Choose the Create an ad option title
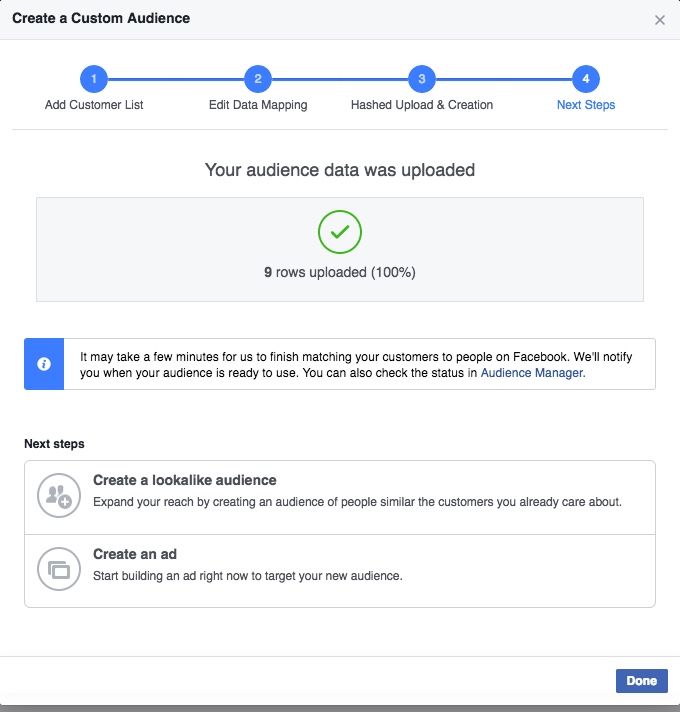Image resolution: width=680 pixels, height=712 pixels. pyautogui.click(x=135, y=554)
